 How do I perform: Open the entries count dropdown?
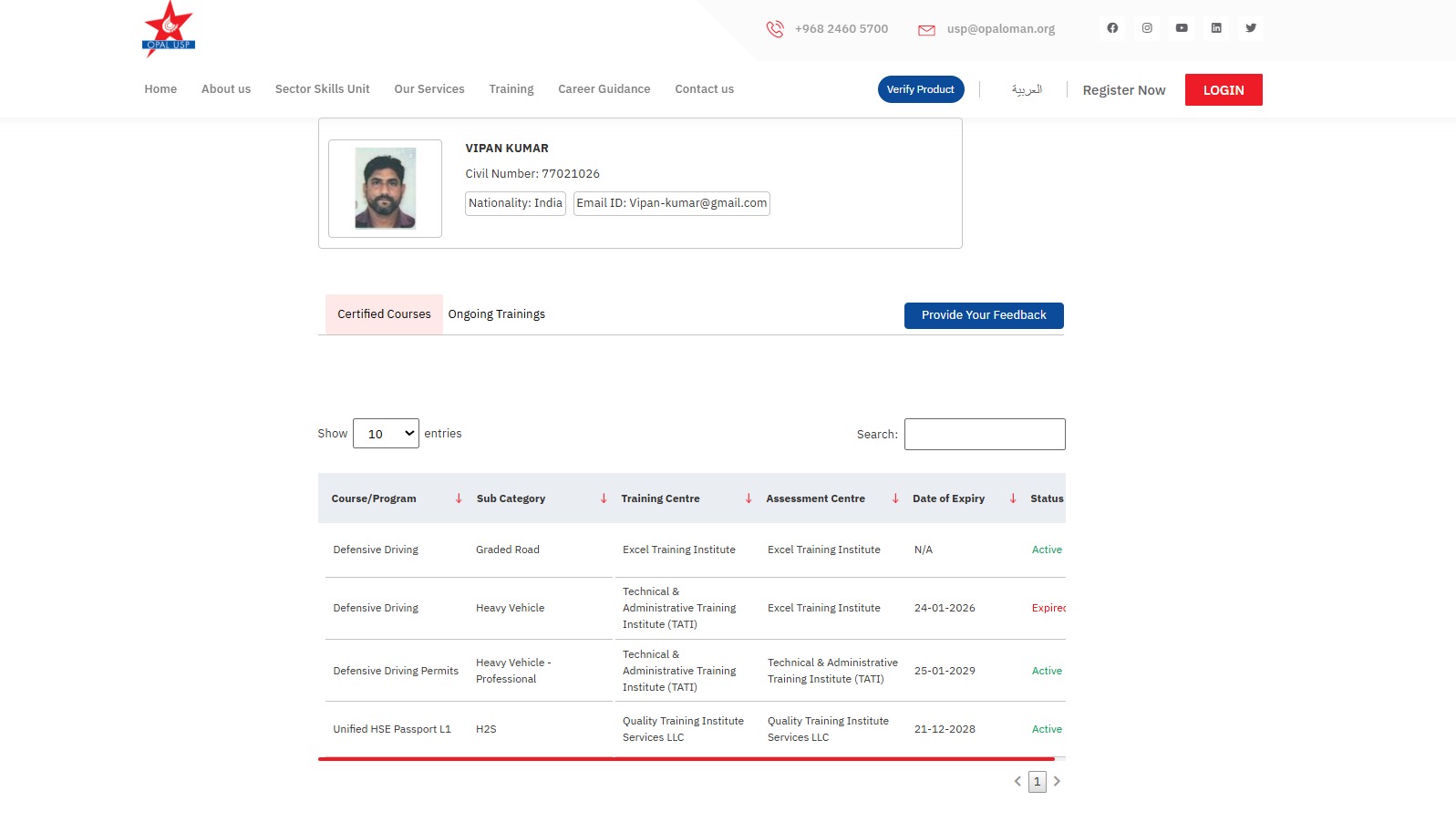tap(386, 434)
